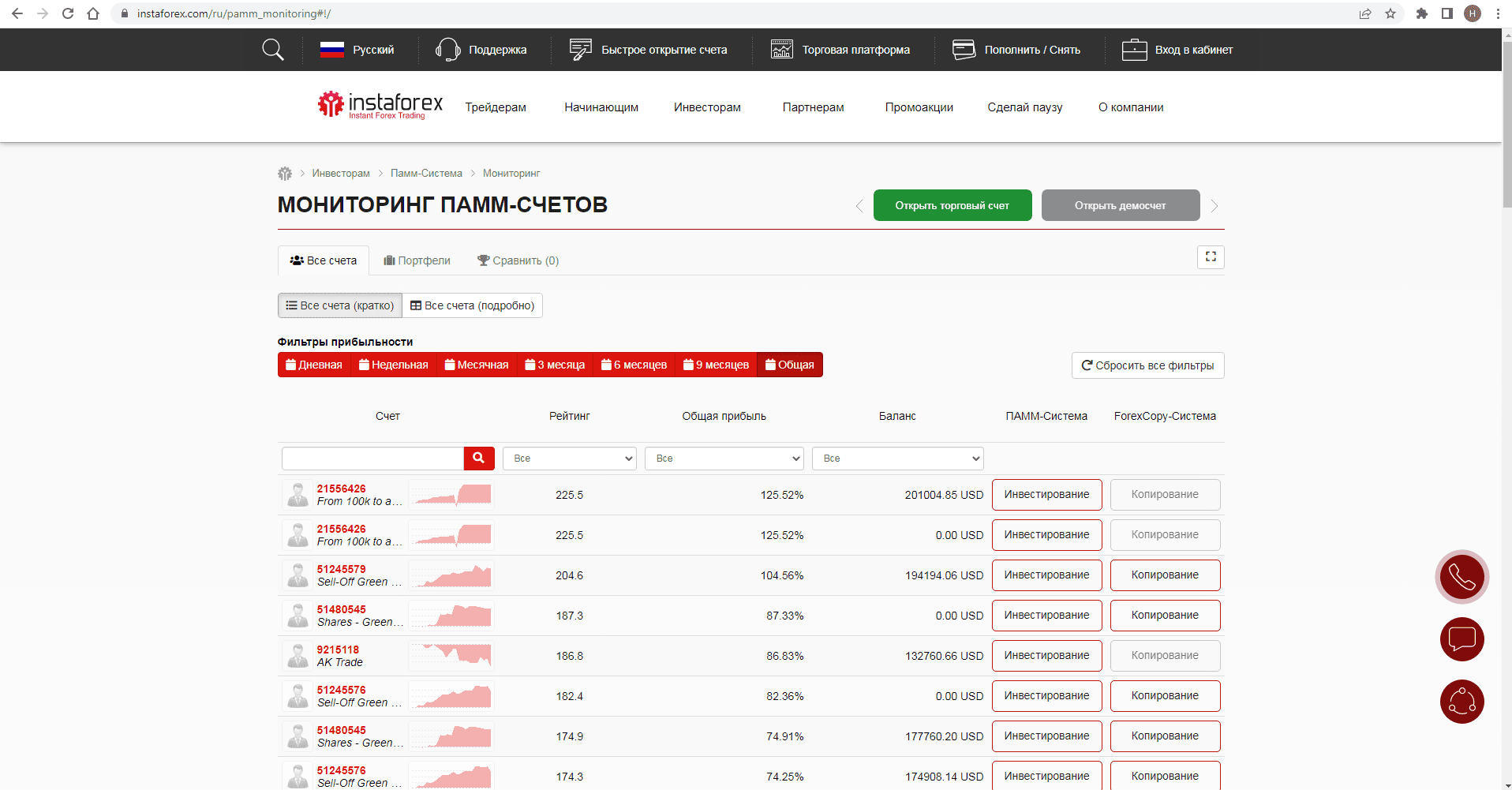This screenshot has height=790, width=1512.
Task: Click Открыть демосчет gray button
Action: click(1121, 205)
